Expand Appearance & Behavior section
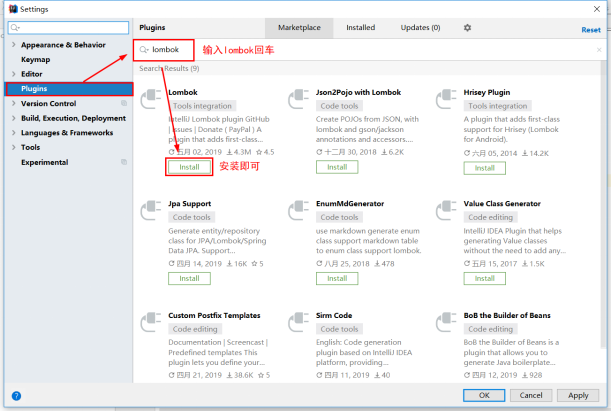Screen dimensions: 612x411 (x=14, y=44)
